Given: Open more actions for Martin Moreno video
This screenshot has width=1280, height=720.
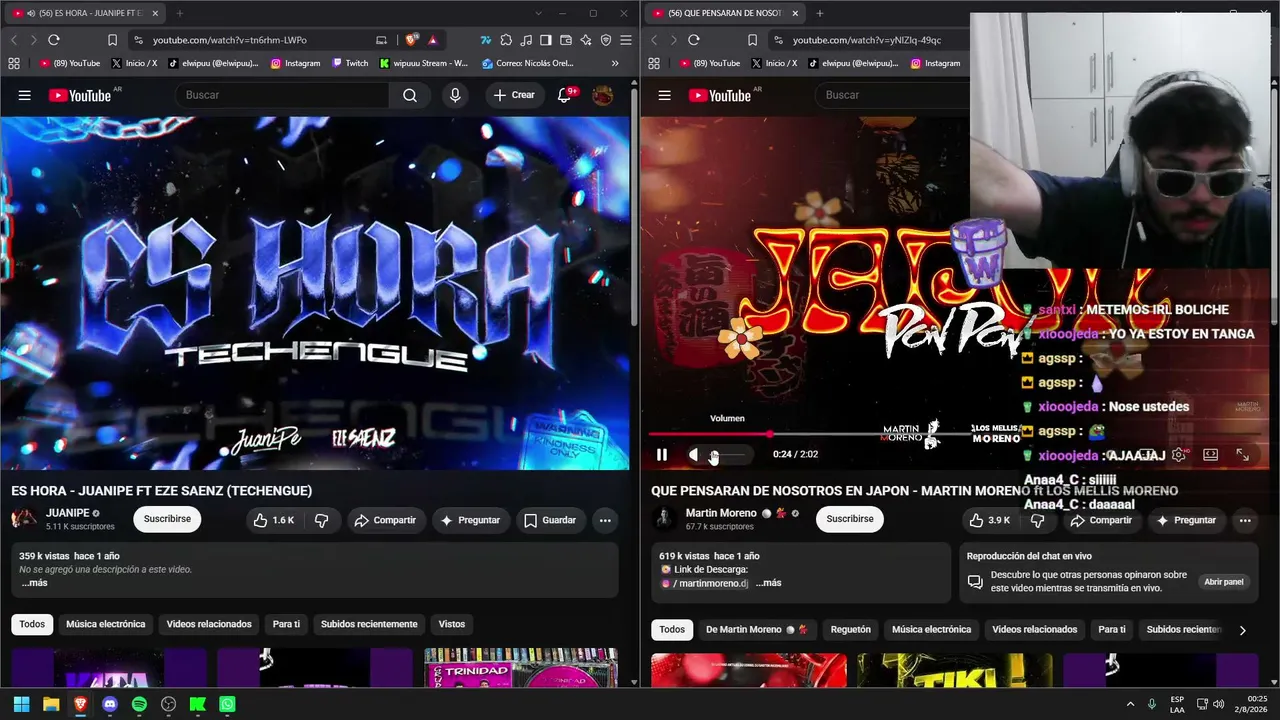Looking at the screenshot, I should [x=1245, y=520].
